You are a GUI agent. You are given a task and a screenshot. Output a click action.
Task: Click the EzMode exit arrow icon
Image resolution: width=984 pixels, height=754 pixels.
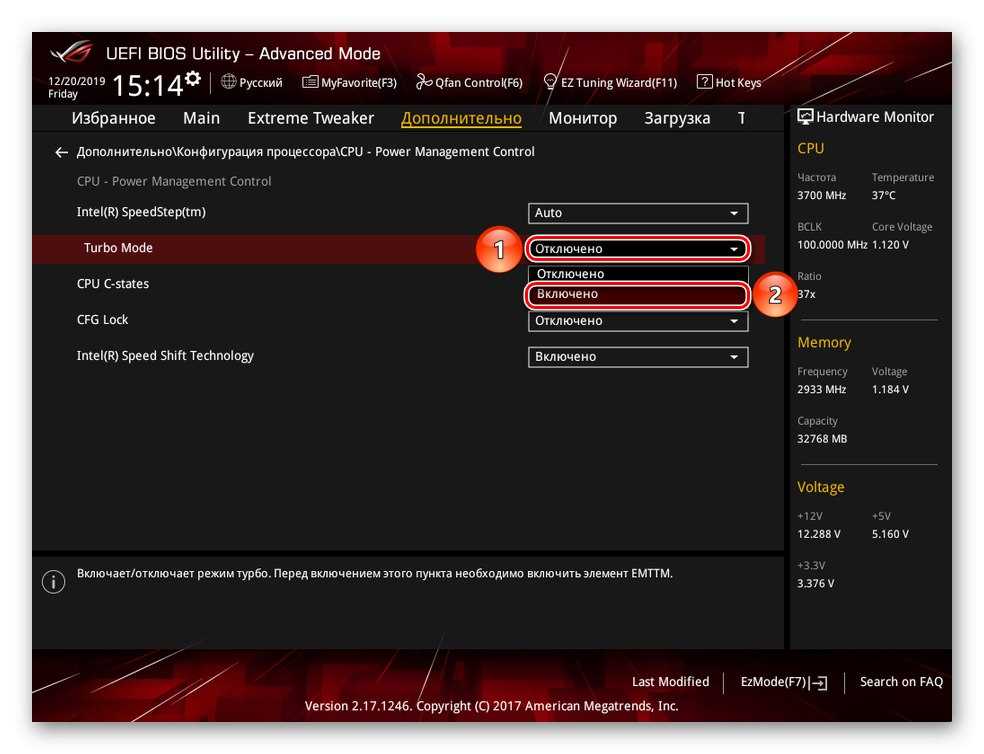pos(818,683)
